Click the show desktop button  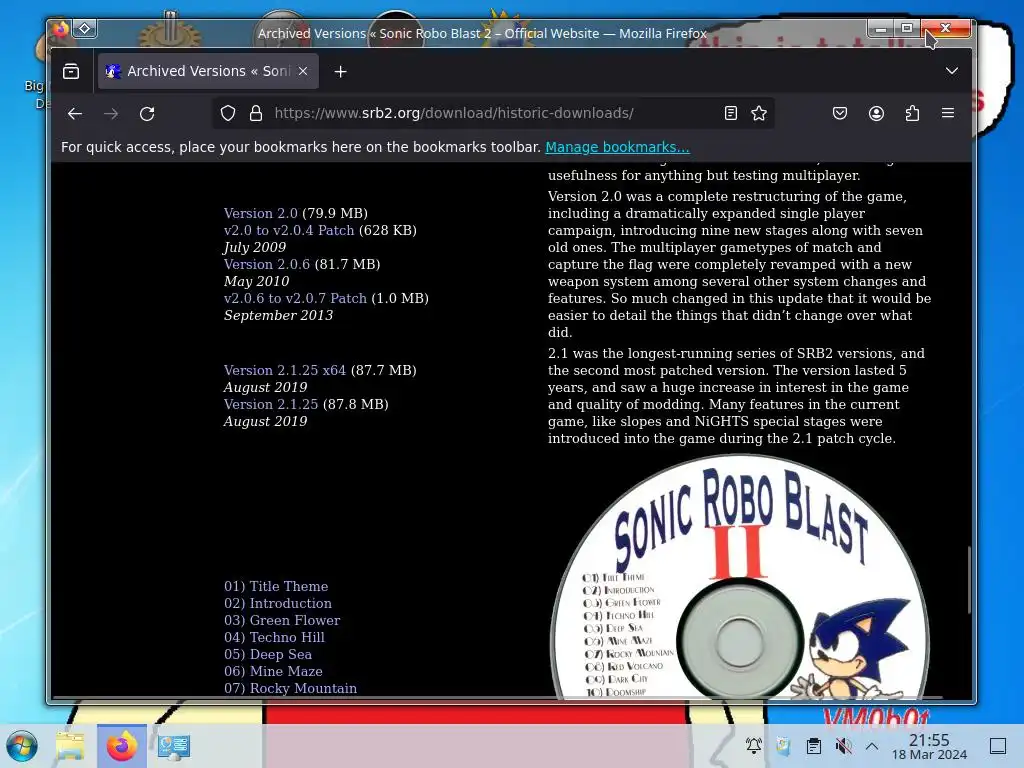(x=998, y=746)
